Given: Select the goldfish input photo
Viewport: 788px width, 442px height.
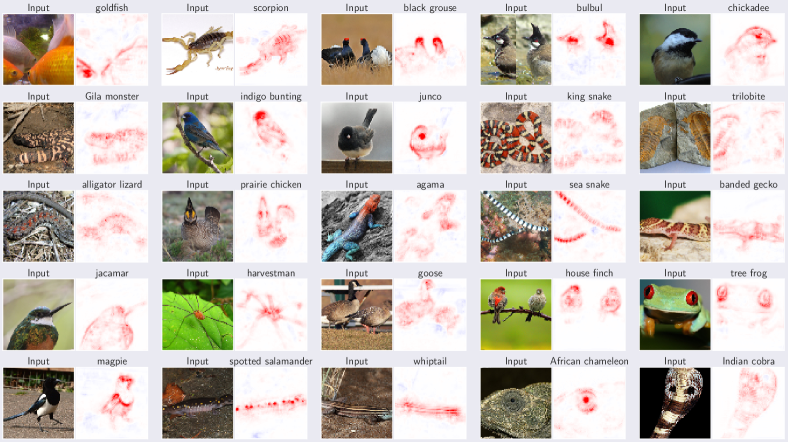Looking at the screenshot, I should (38, 49).
